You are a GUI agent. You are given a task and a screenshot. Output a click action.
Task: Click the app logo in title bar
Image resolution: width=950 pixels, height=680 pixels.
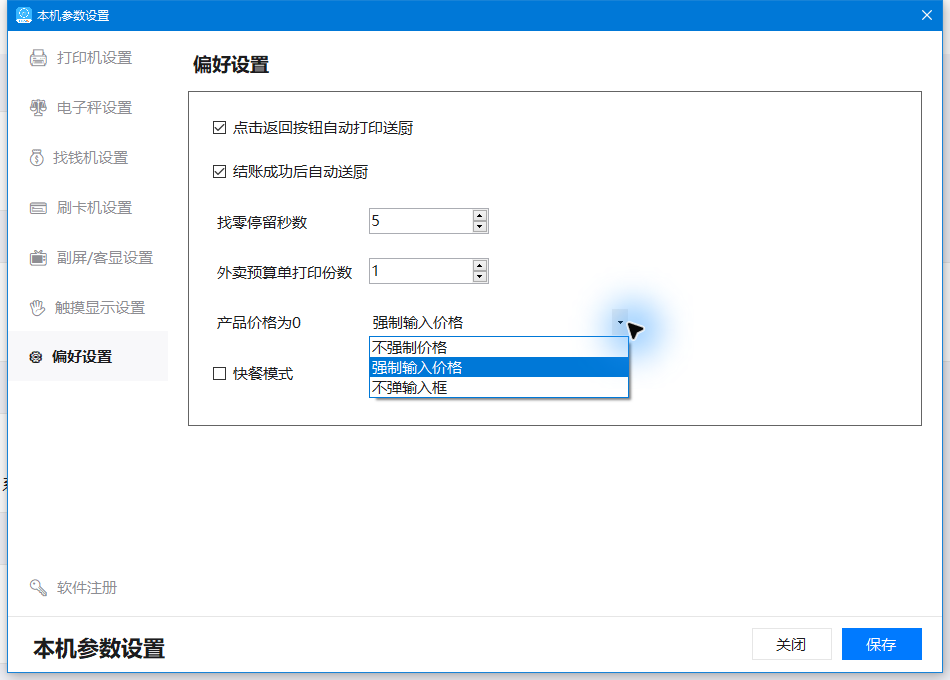[24, 15]
